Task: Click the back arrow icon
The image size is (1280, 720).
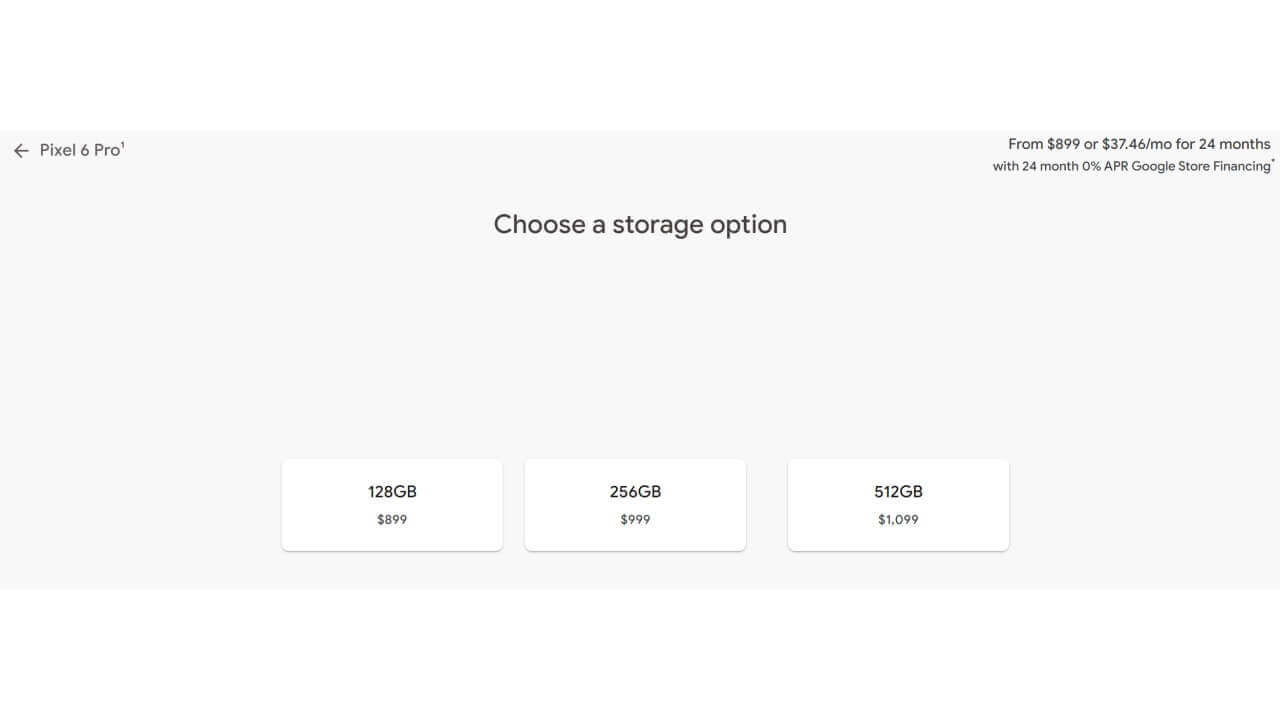Action: point(21,151)
